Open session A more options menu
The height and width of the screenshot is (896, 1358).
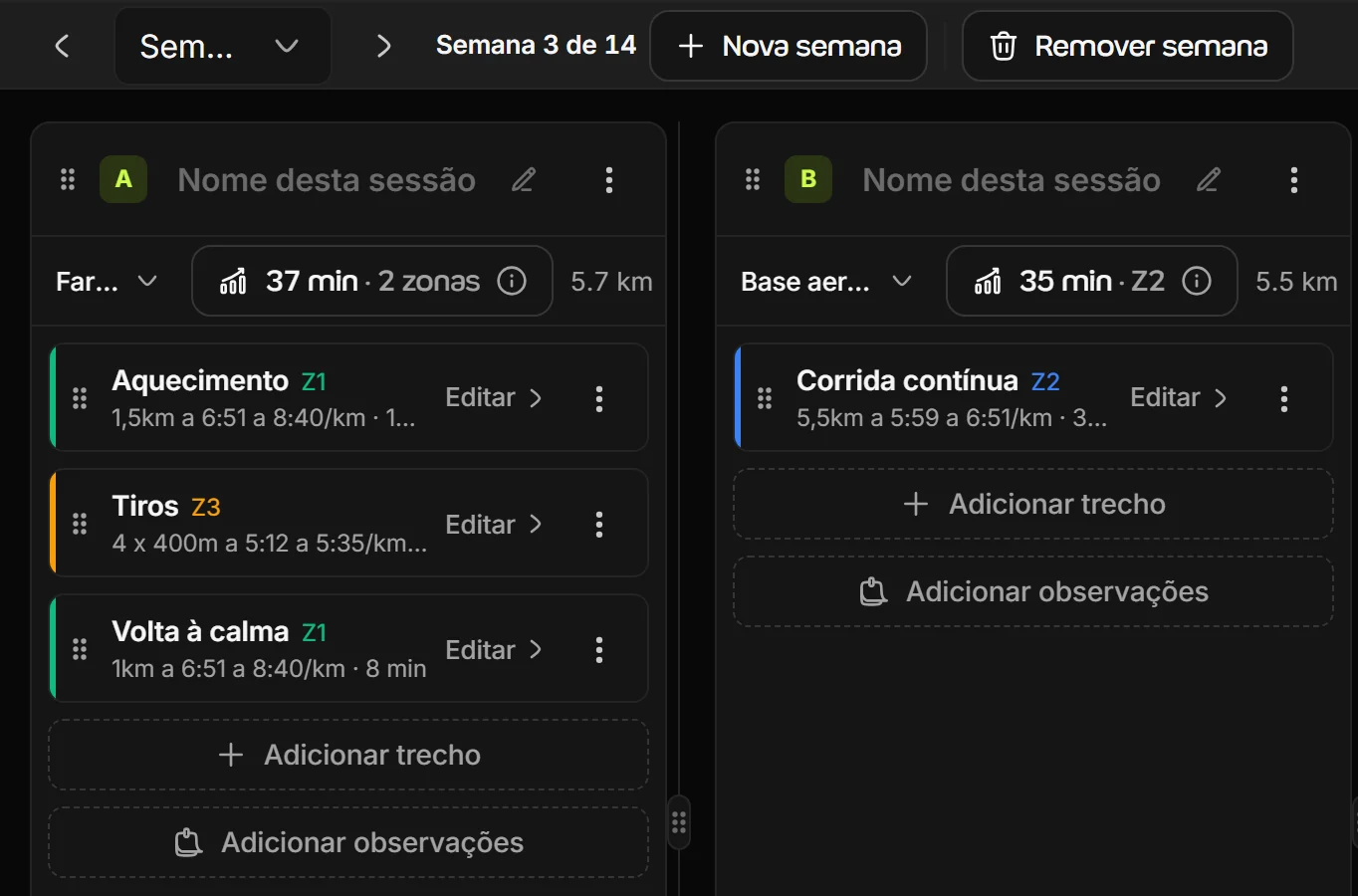coord(609,179)
